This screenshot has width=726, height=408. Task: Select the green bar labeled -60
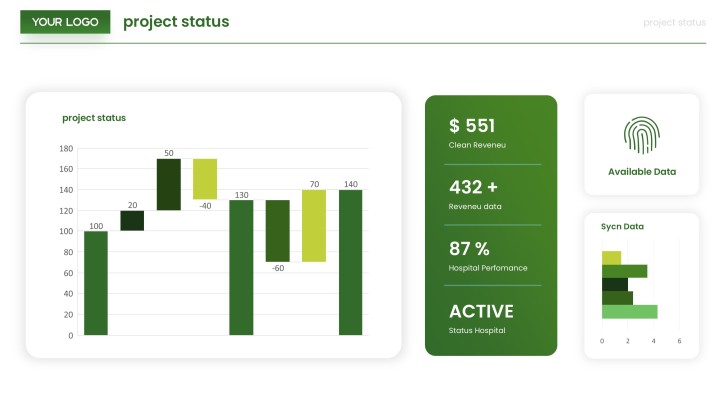point(278,231)
